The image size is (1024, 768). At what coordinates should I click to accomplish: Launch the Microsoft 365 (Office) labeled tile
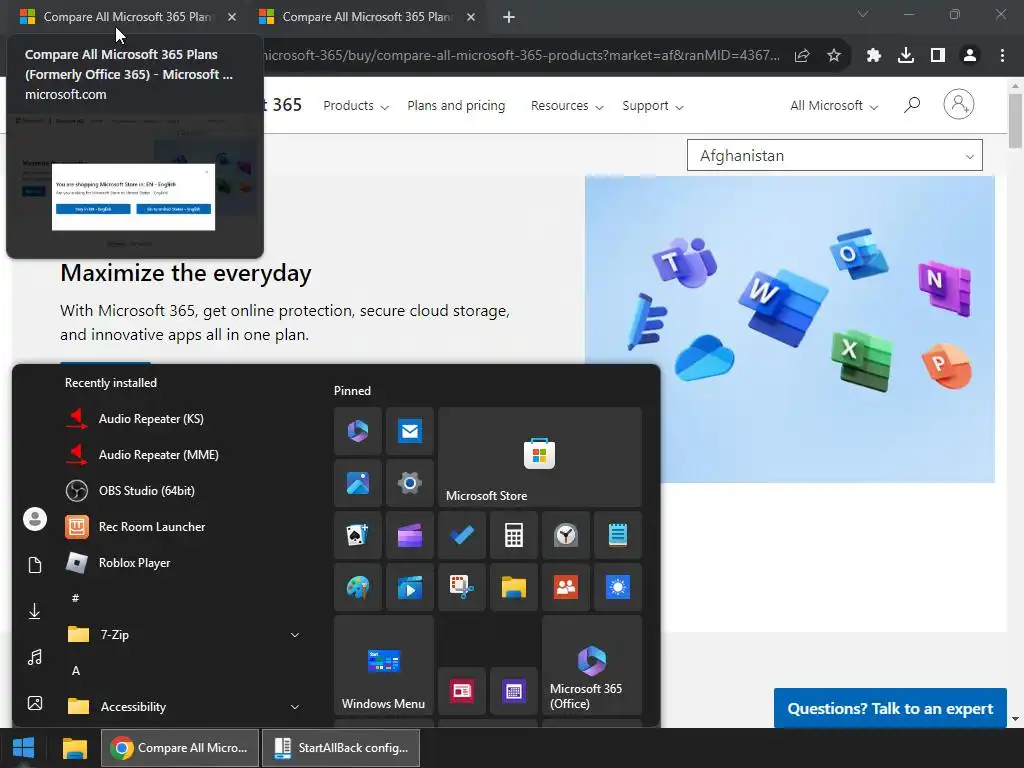point(592,665)
